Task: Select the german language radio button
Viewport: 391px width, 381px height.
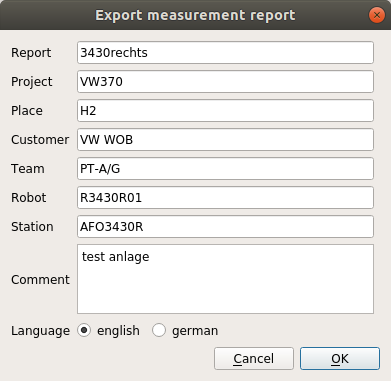Action: point(159,330)
